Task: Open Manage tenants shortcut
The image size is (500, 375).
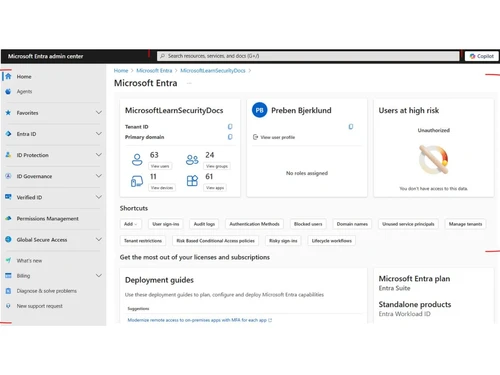Action: pyautogui.click(x=465, y=224)
